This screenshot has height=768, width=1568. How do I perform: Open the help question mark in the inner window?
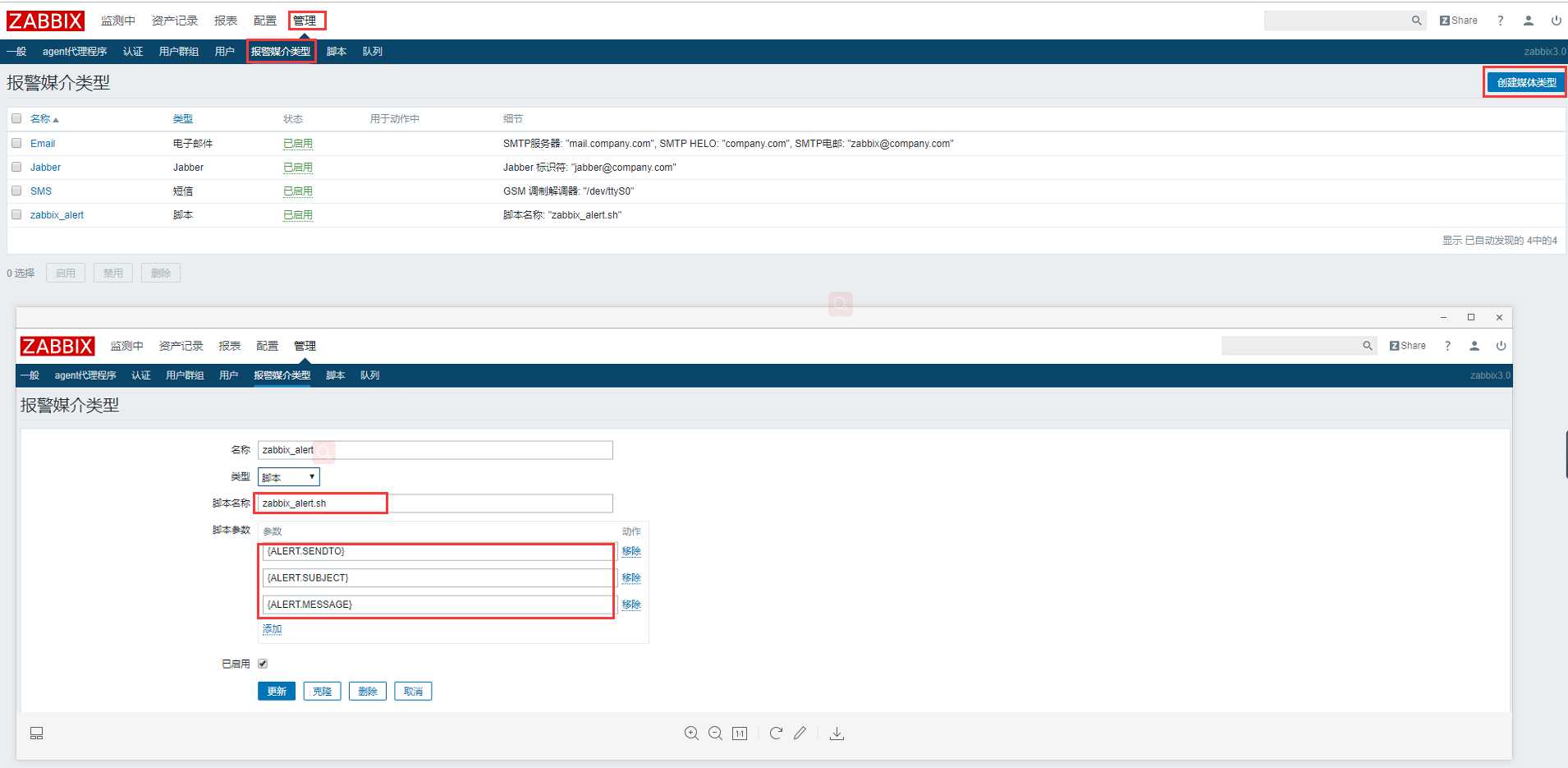1447,346
